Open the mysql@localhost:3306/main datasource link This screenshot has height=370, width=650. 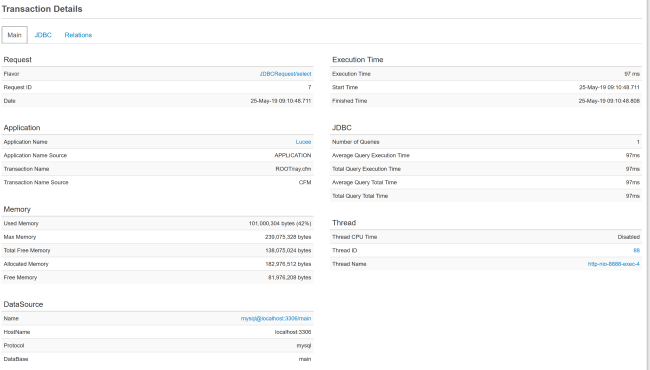[276, 319]
